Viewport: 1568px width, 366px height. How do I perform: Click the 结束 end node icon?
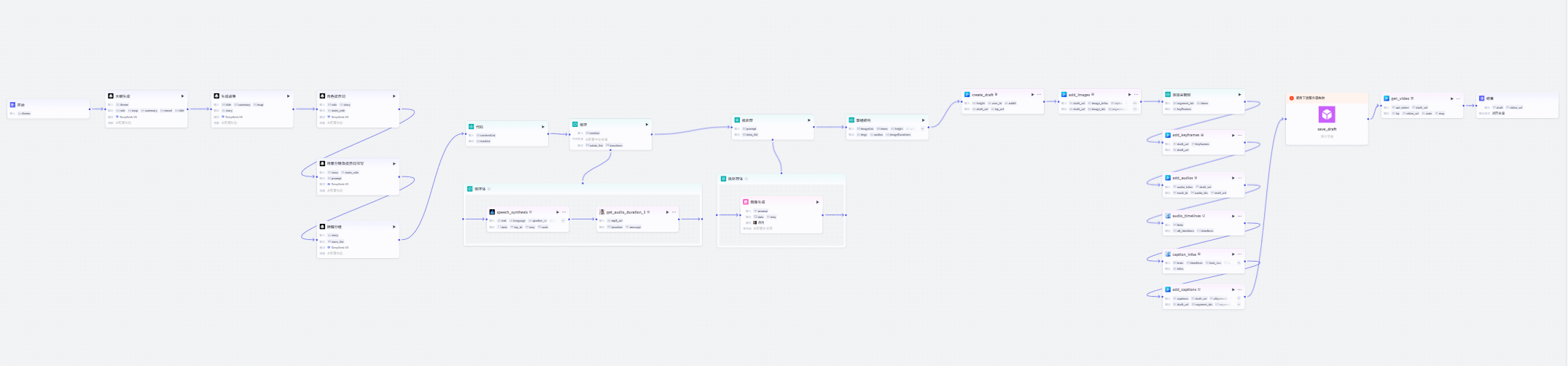pyautogui.click(x=1481, y=98)
